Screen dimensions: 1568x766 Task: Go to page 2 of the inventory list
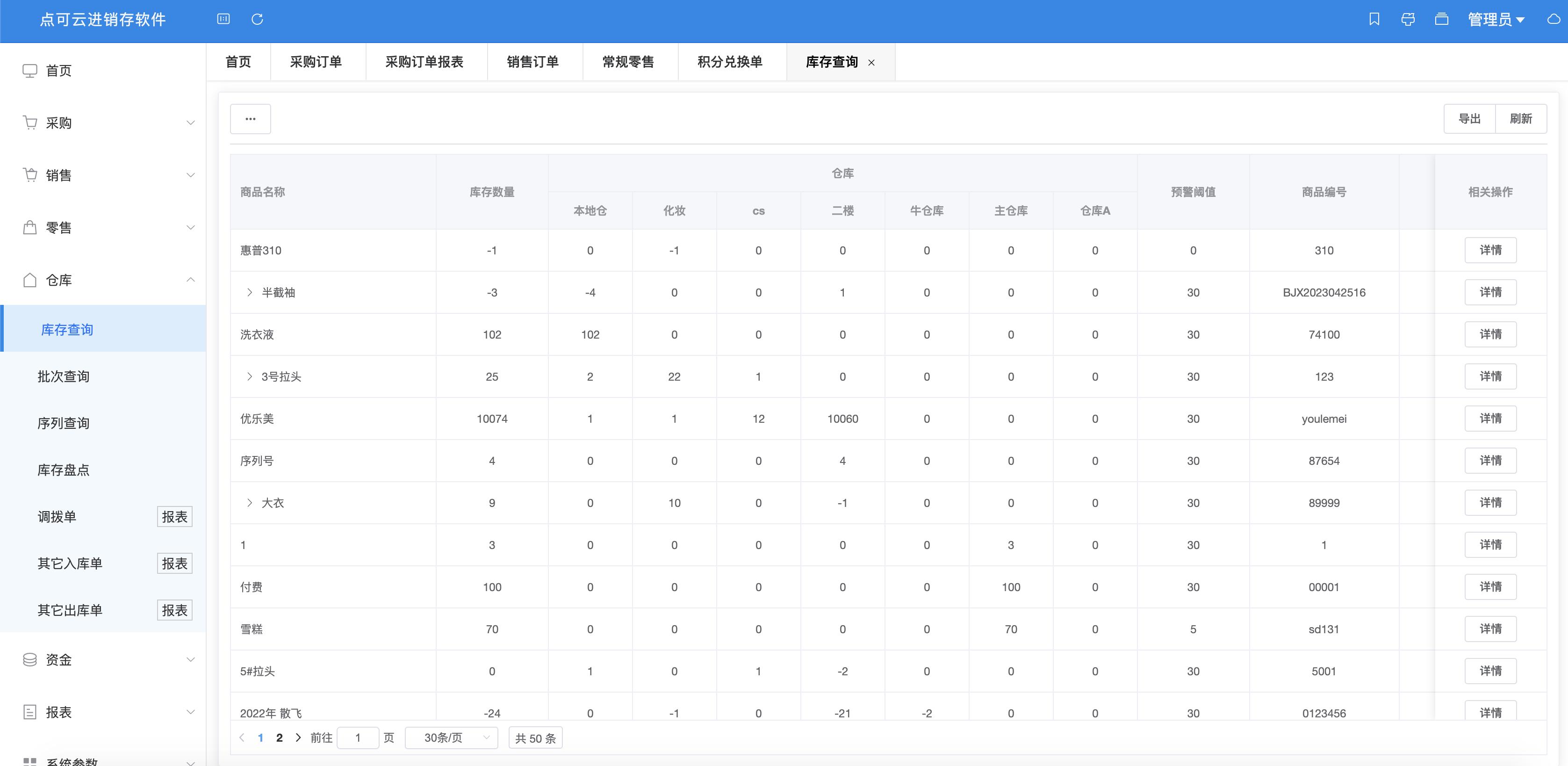click(280, 737)
